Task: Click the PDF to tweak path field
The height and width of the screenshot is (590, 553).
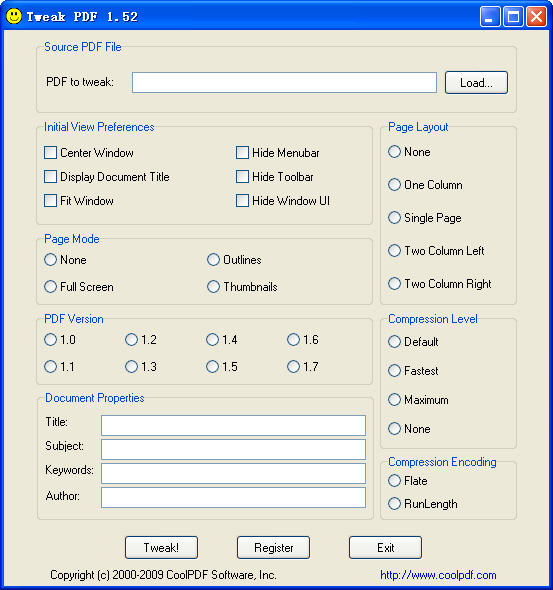Action: point(284,82)
